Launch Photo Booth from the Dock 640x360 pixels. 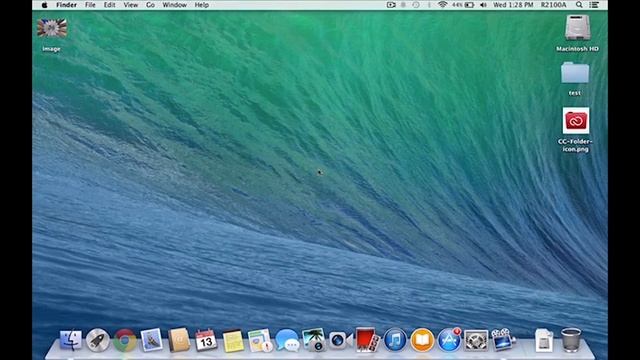click(367, 340)
